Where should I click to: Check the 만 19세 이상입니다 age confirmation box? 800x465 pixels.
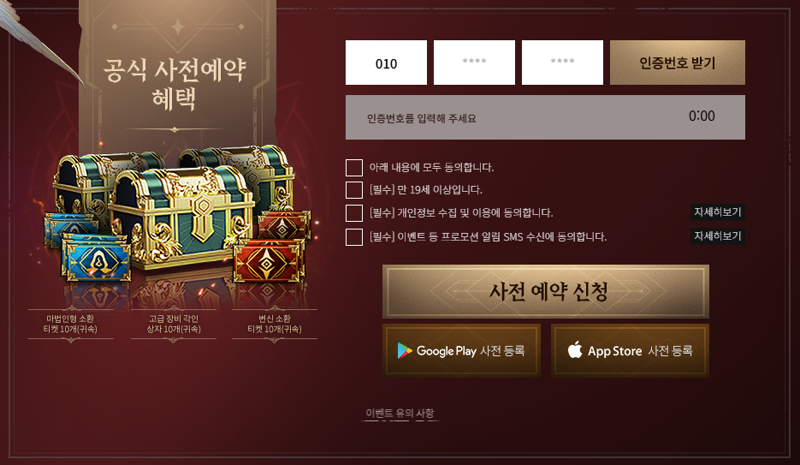[x=354, y=190]
